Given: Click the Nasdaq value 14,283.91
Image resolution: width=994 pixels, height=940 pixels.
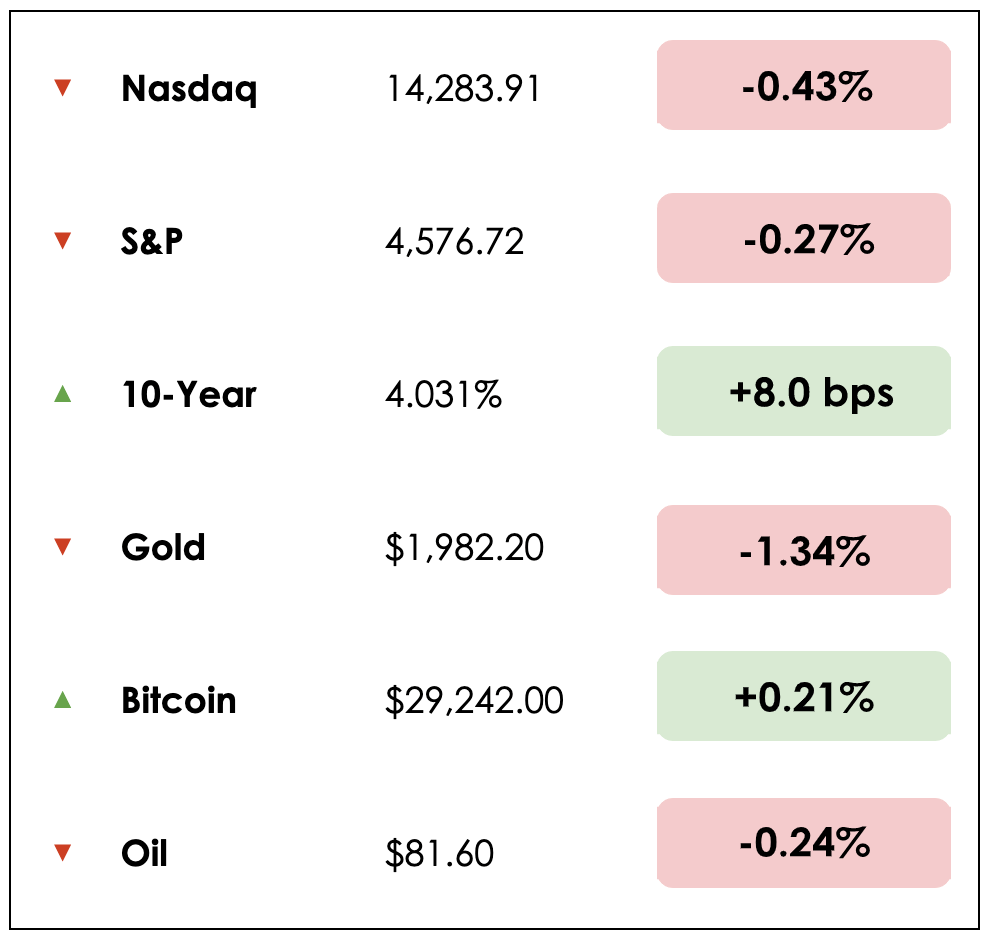Looking at the screenshot, I should [x=463, y=90].
